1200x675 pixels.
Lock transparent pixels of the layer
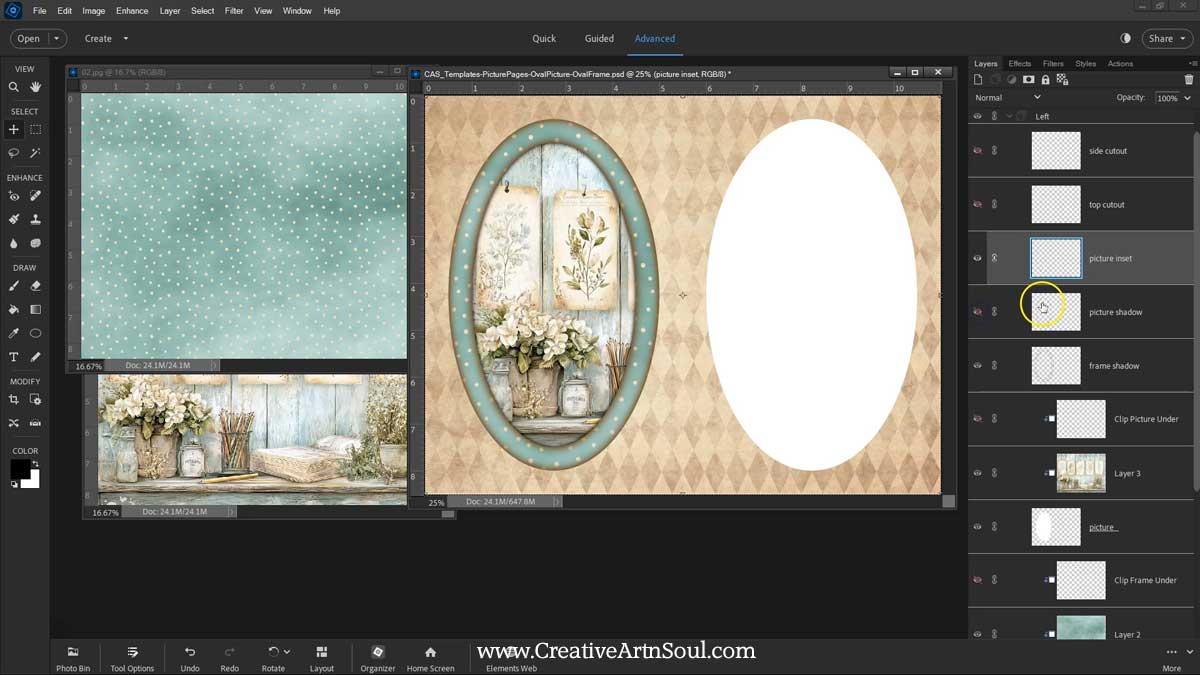(x=1061, y=79)
